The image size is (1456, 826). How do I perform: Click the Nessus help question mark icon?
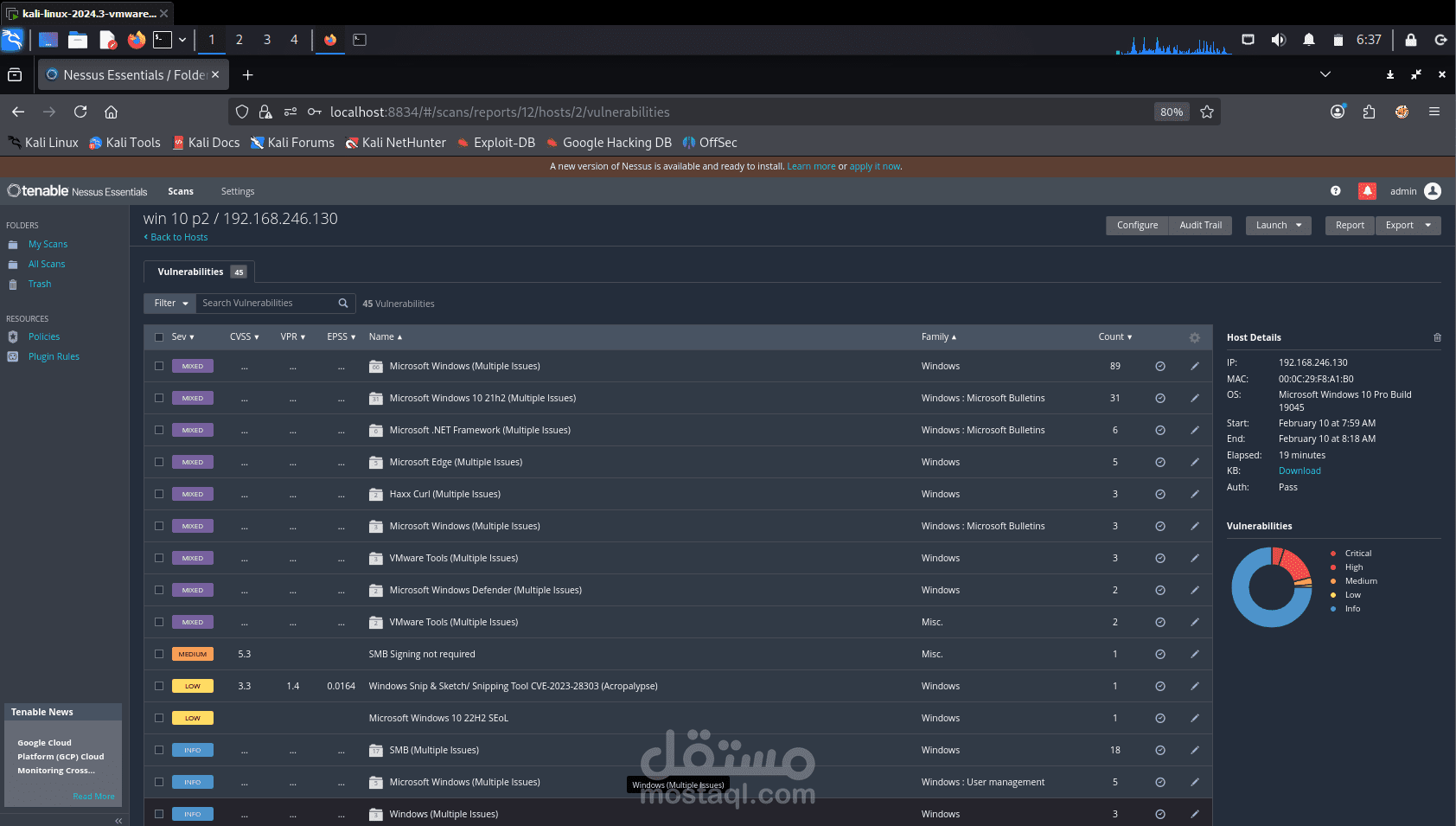1335,191
